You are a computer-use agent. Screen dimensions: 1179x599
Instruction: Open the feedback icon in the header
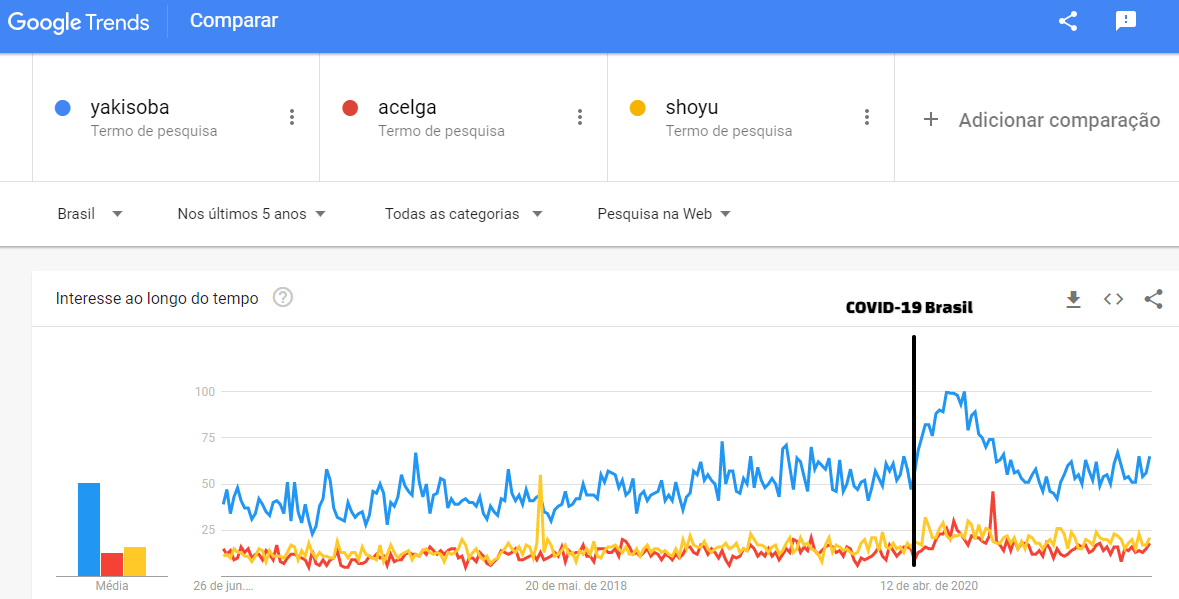[x=1126, y=21]
